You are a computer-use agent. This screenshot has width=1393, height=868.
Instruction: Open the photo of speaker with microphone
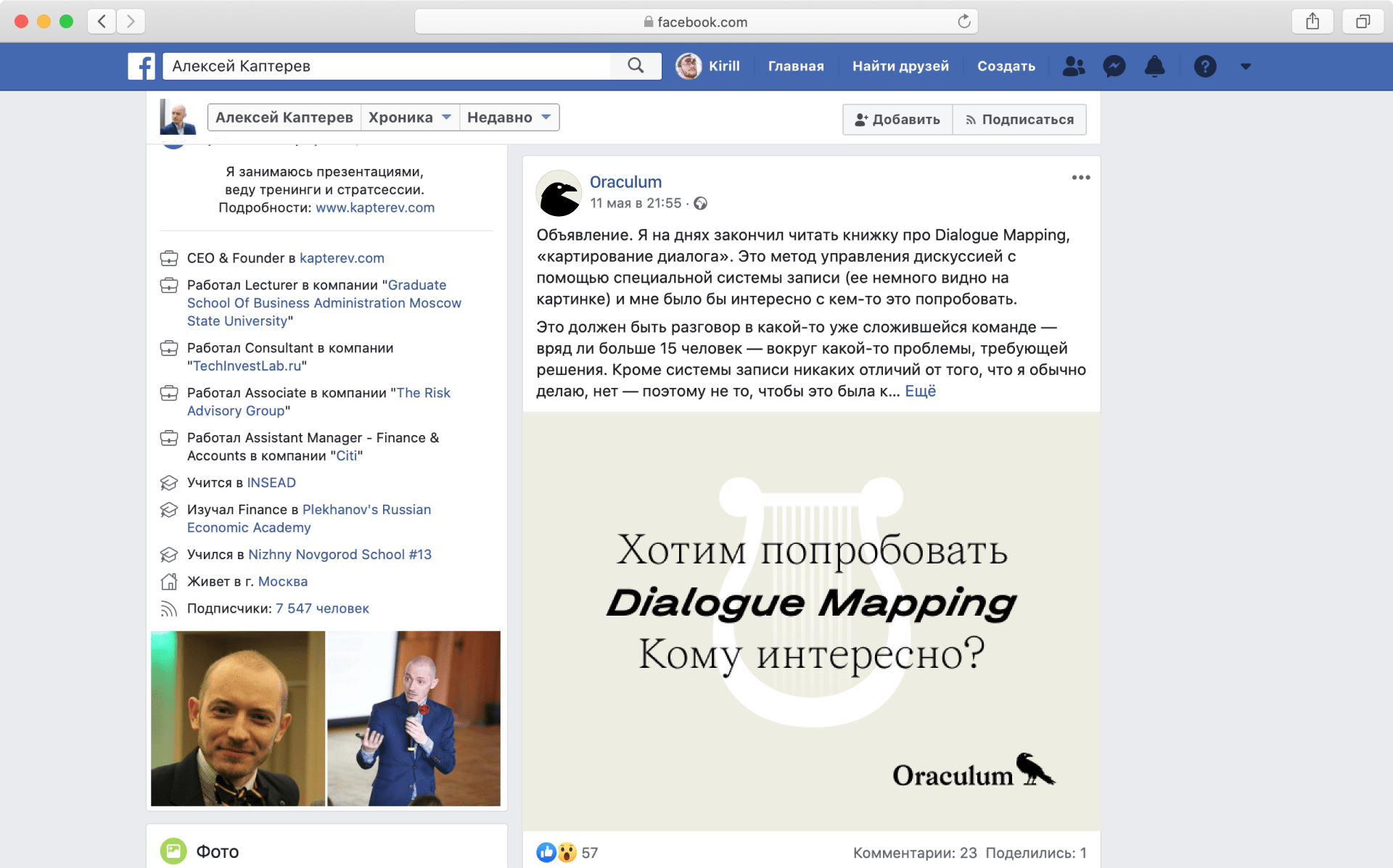[414, 718]
